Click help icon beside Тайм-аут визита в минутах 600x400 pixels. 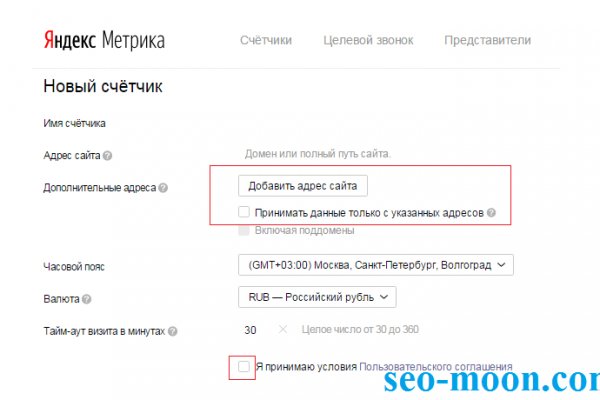pos(173,330)
